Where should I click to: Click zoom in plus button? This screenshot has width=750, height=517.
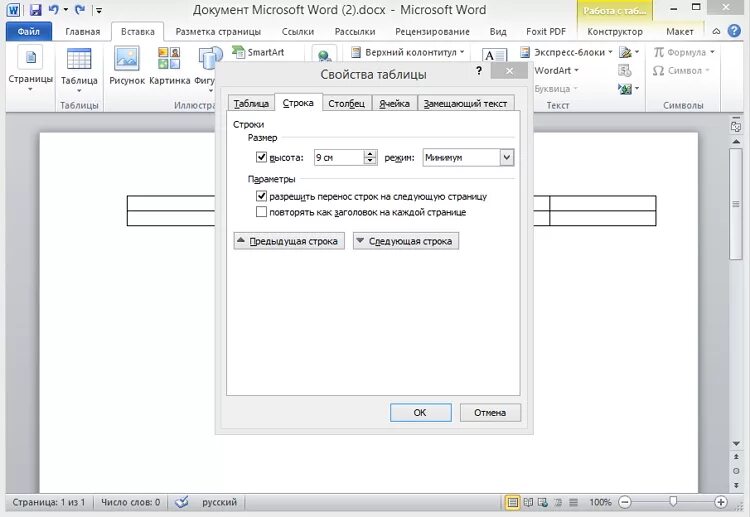point(721,502)
